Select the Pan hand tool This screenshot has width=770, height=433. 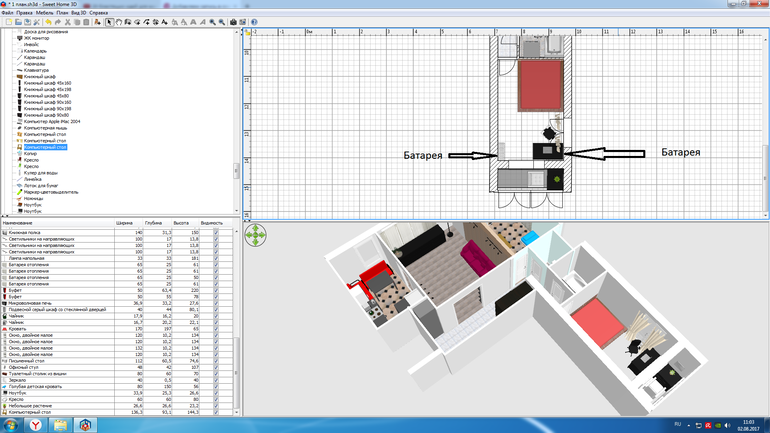point(120,21)
